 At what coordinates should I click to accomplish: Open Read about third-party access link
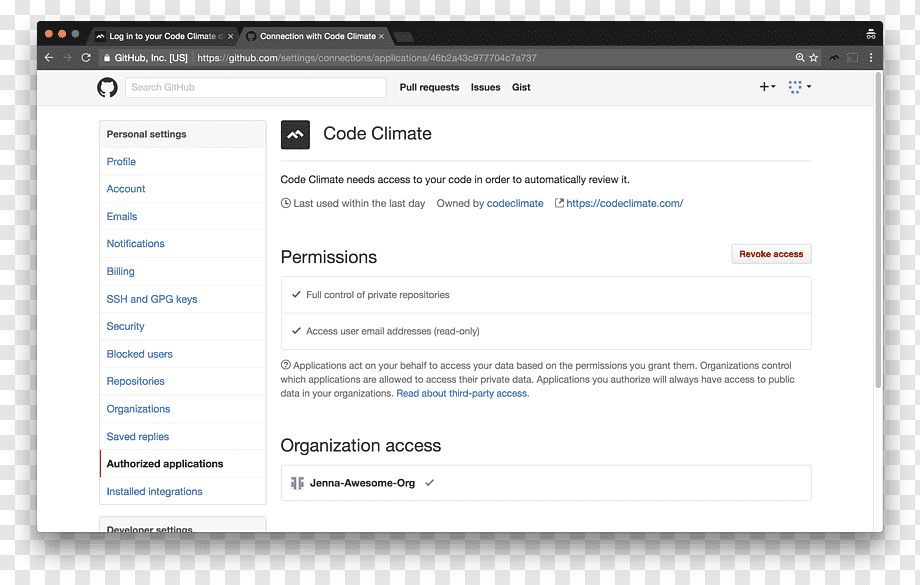click(x=462, y=393)
